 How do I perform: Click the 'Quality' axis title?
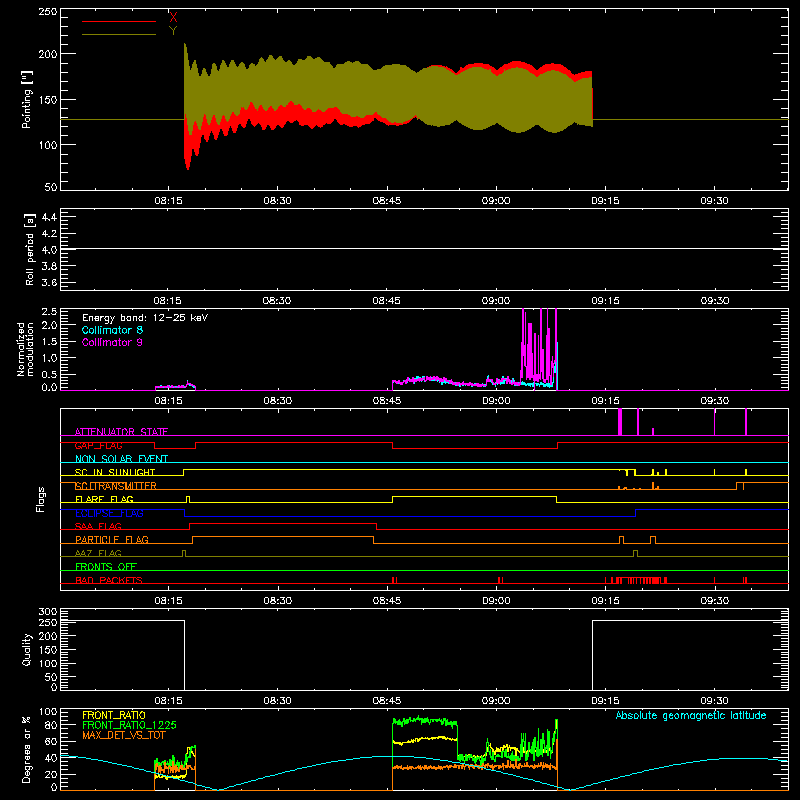[27, 649]
